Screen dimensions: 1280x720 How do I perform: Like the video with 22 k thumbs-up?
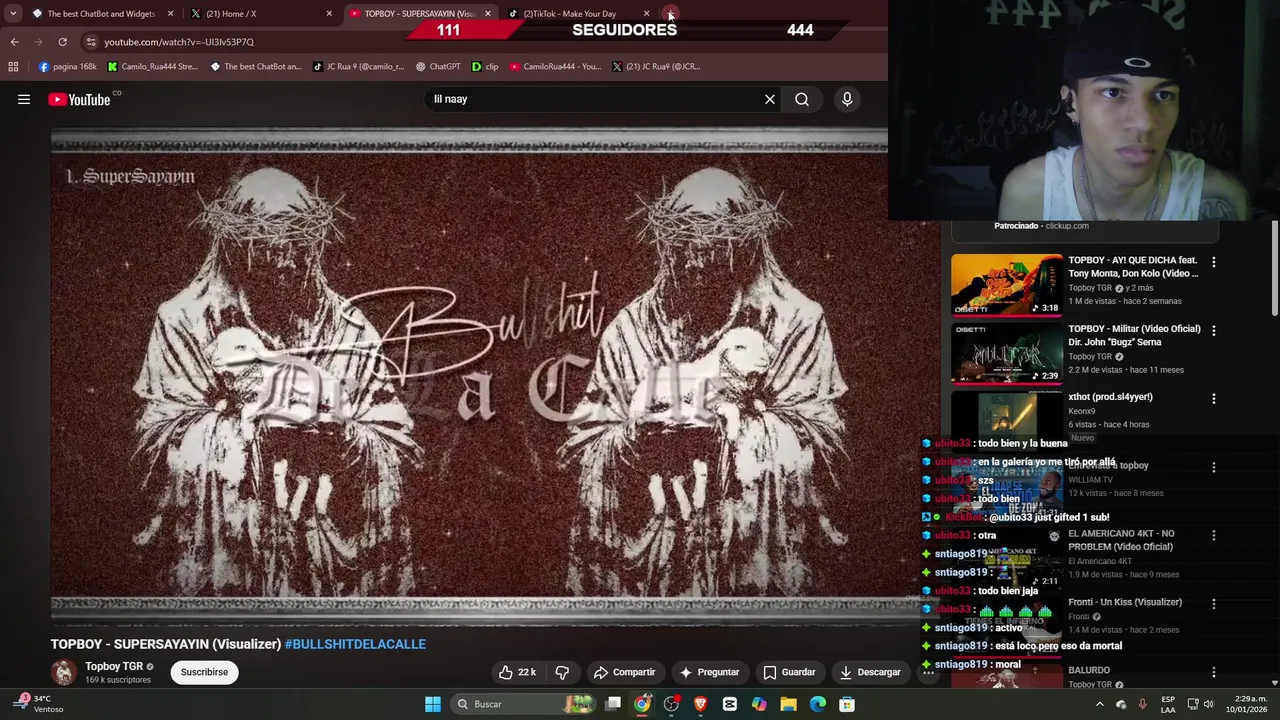click(x=517, y=672)
